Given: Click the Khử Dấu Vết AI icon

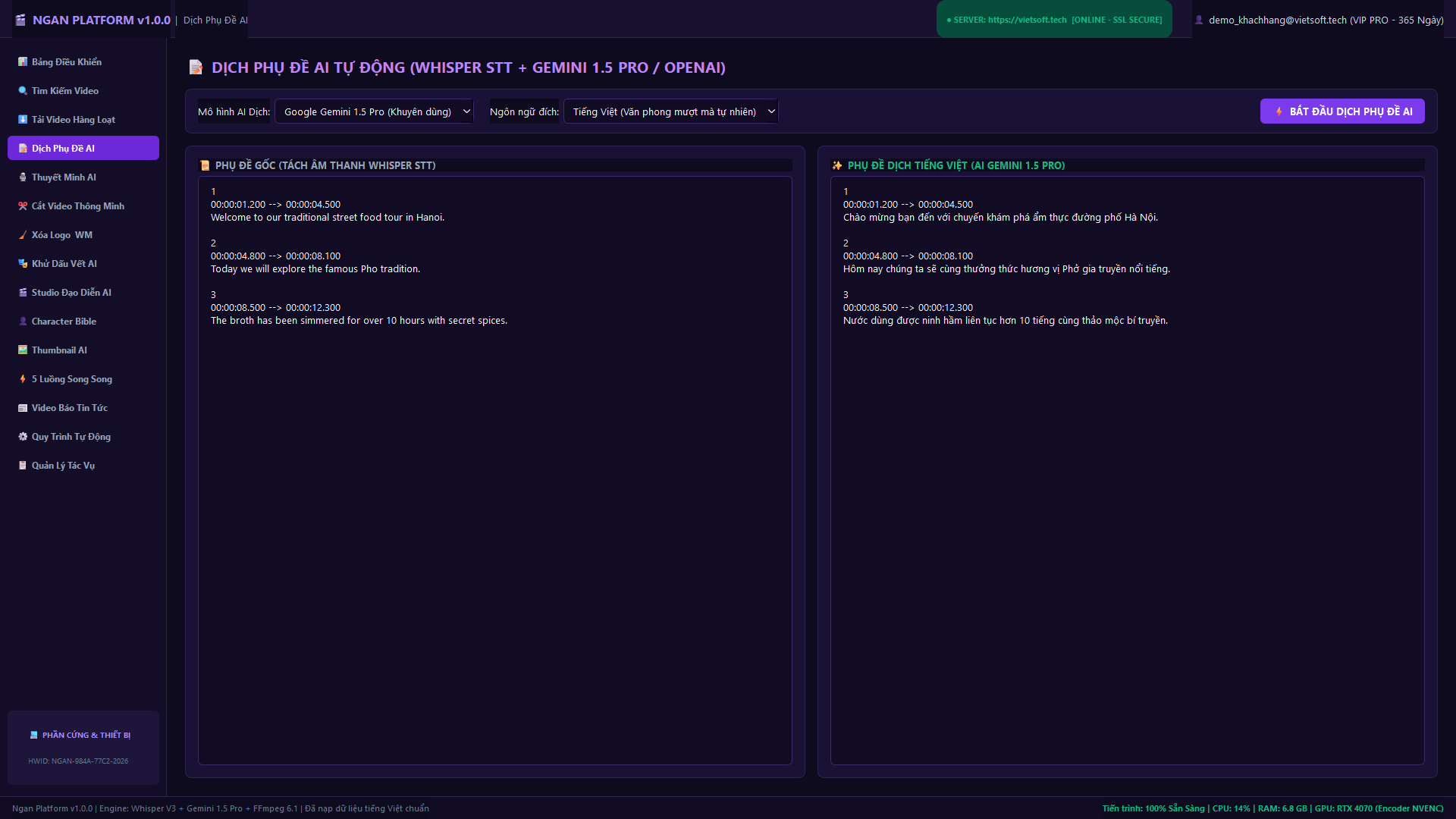Looking at the screenshot, I should tap(23, 264).
